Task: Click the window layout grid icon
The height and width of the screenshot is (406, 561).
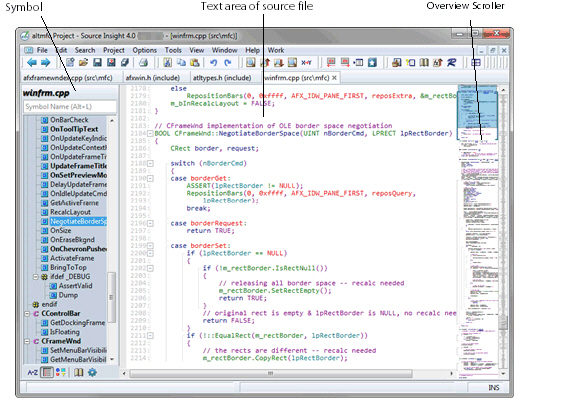Action: pyautogui.click(x=475, y=63)
